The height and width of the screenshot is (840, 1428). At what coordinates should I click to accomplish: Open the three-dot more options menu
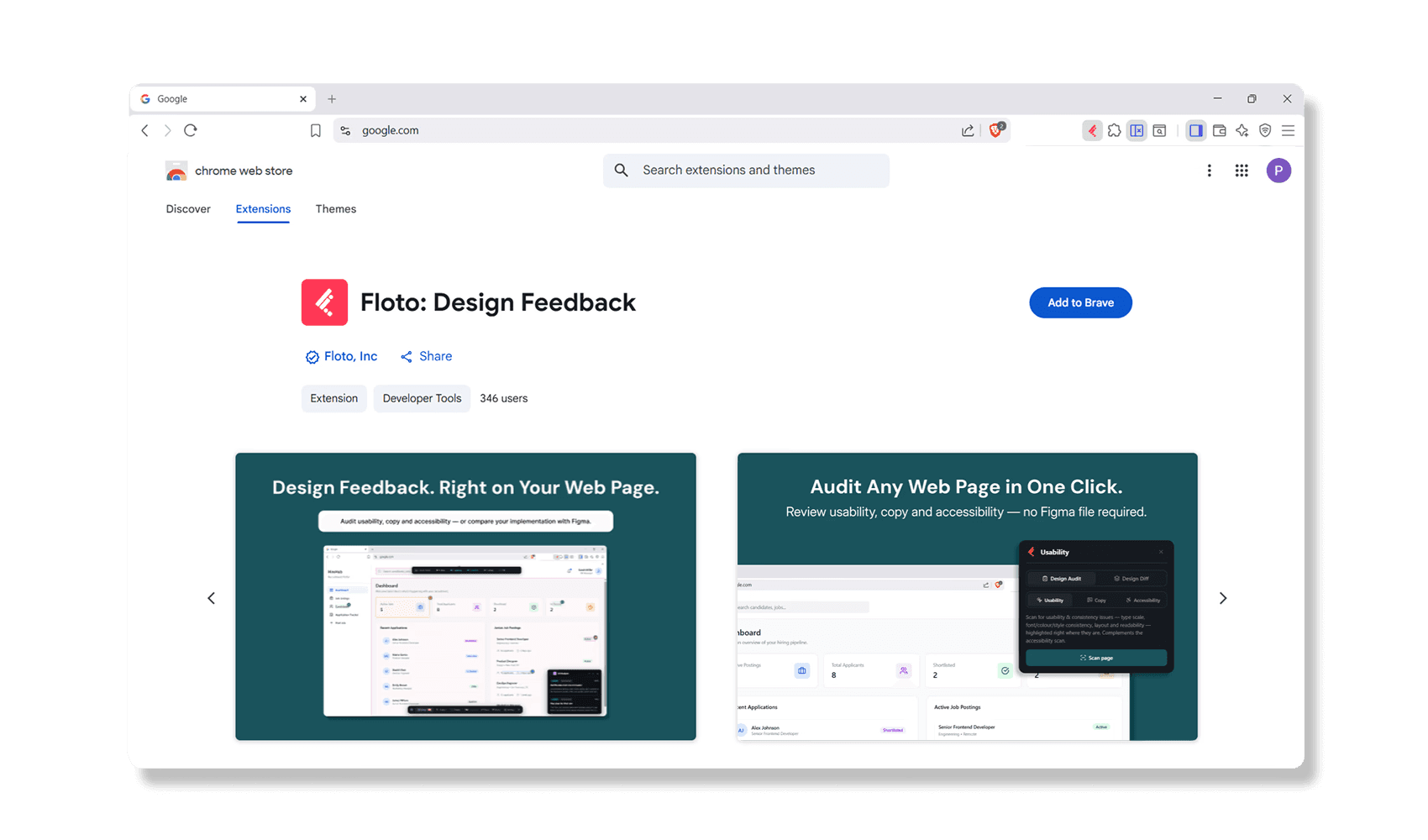[1210, 171]
